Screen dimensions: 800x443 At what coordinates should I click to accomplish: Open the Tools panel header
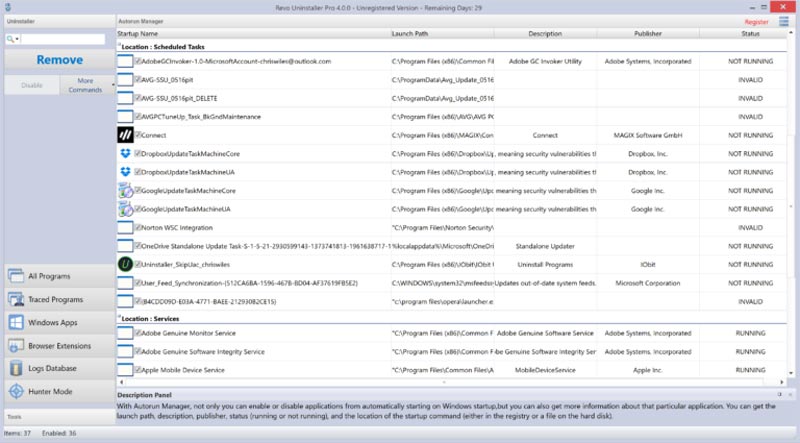(x=60, y=417)
